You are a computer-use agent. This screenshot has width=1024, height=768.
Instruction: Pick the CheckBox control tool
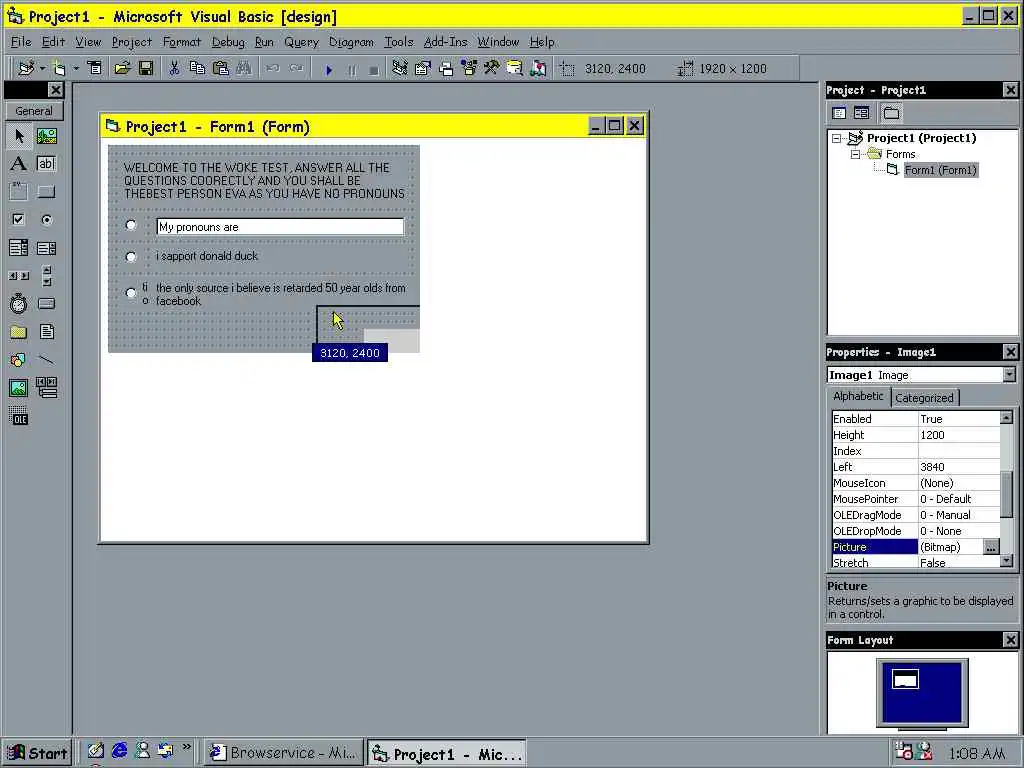[x=19, y=219]
